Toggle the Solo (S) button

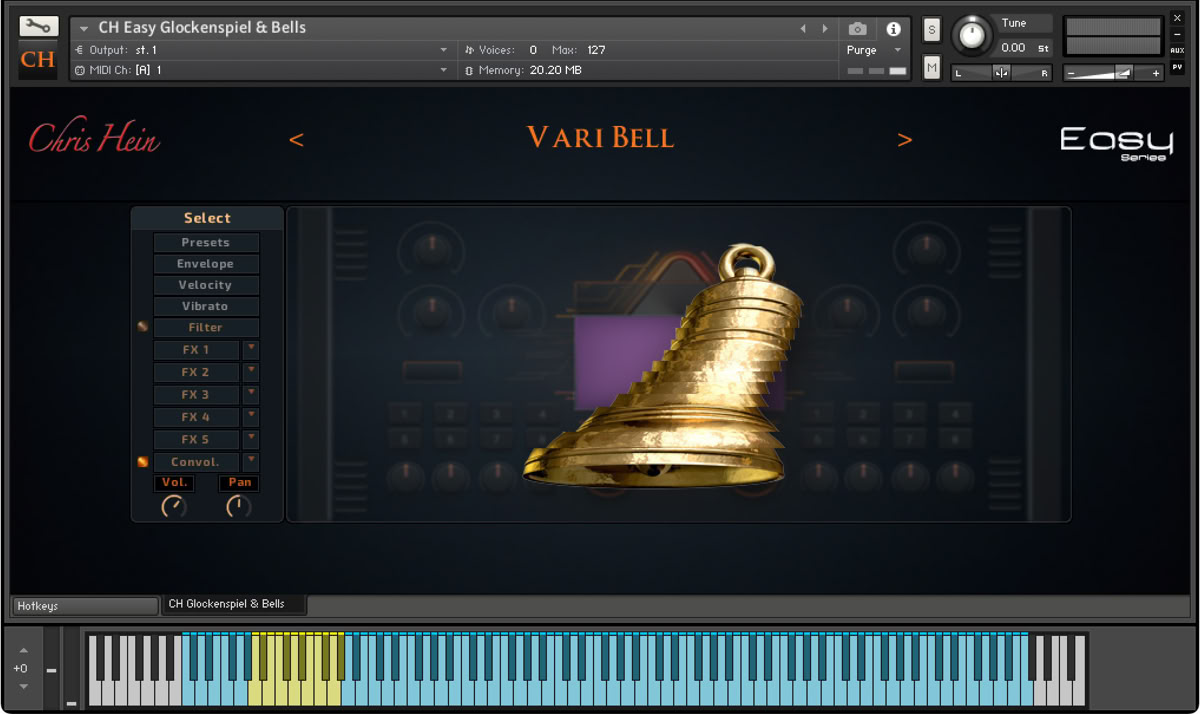932,30
